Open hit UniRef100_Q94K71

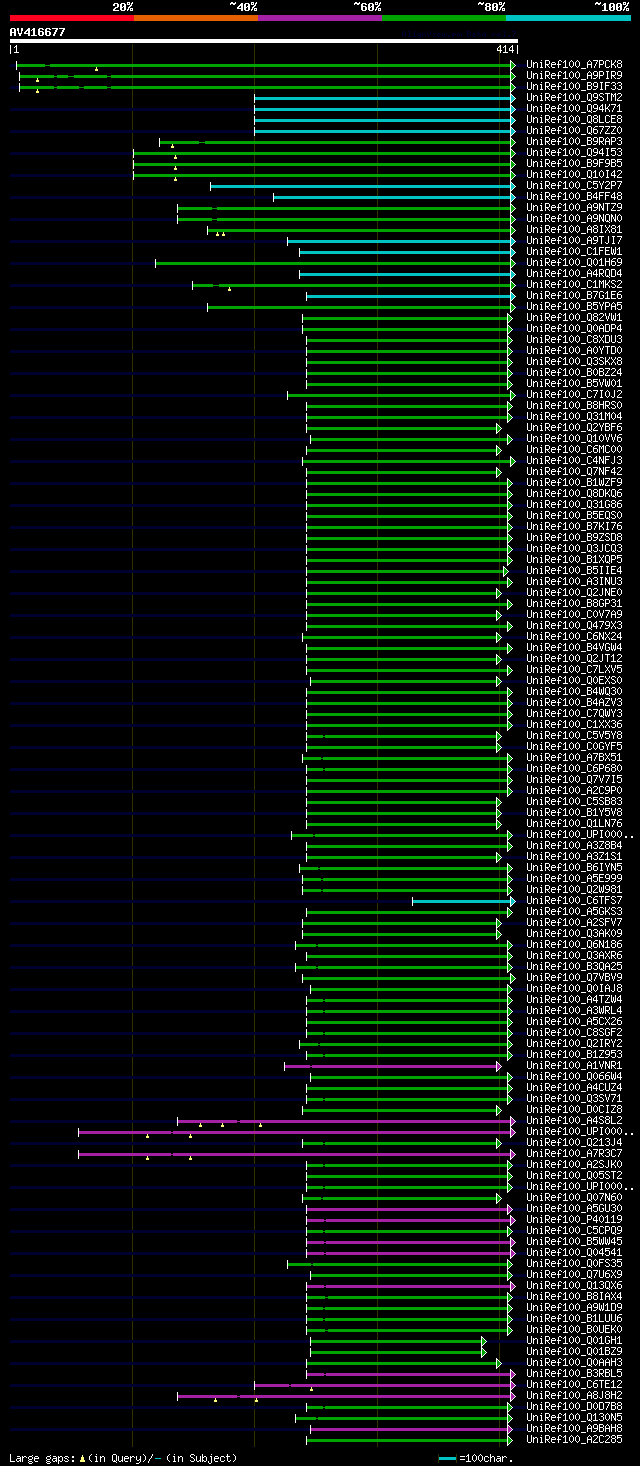574,108
